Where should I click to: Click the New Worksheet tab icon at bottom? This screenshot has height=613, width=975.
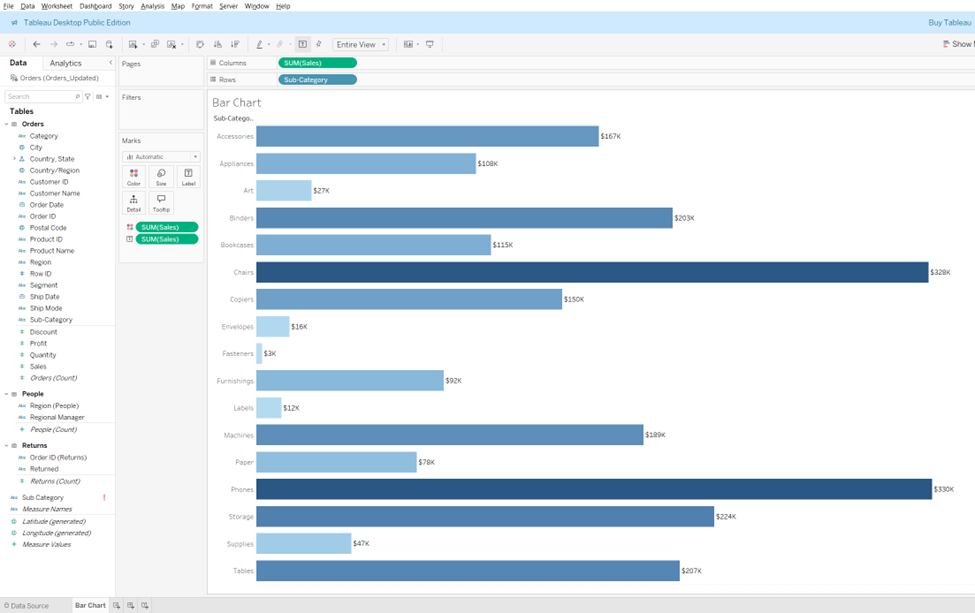(x=116, y=605)
